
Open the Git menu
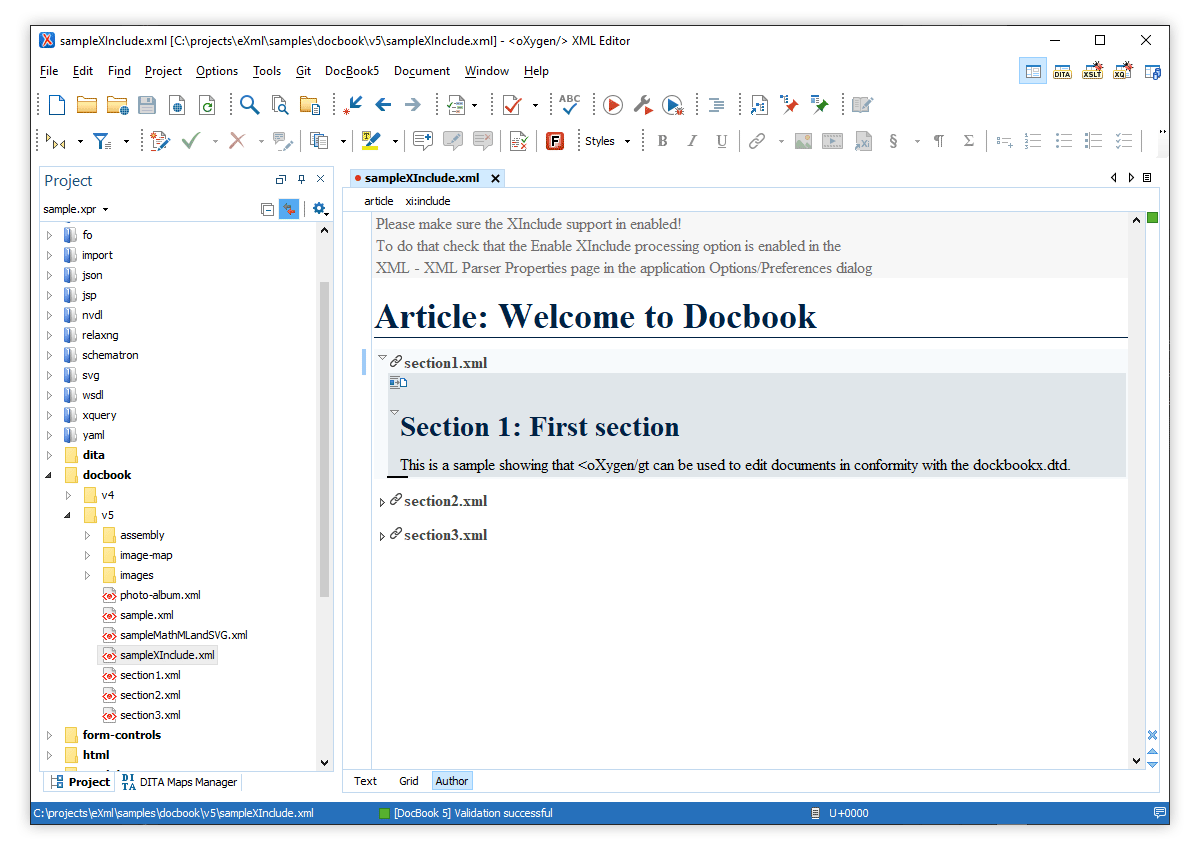click(x=303, y=71)
